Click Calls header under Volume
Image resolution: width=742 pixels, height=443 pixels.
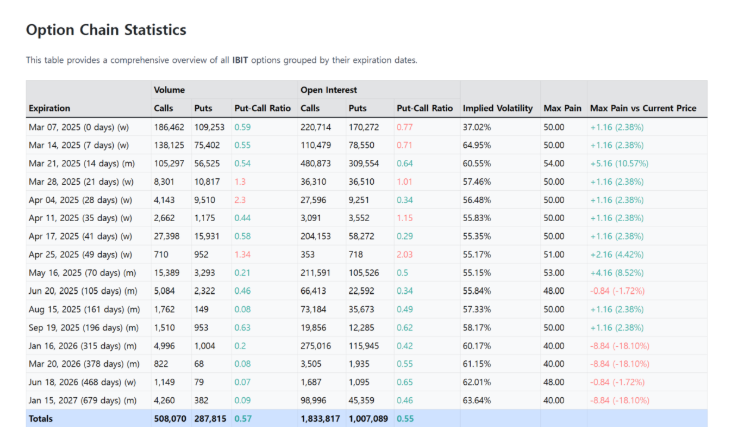pos(164,108)
